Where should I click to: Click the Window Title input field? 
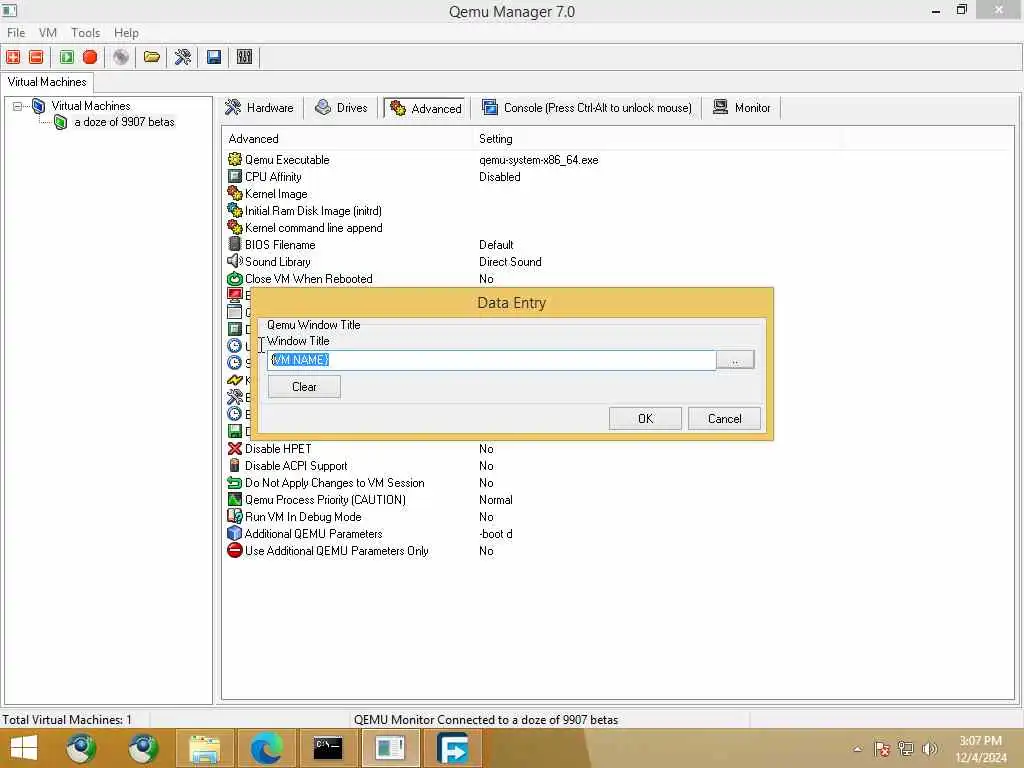click(x=491, y=360)
